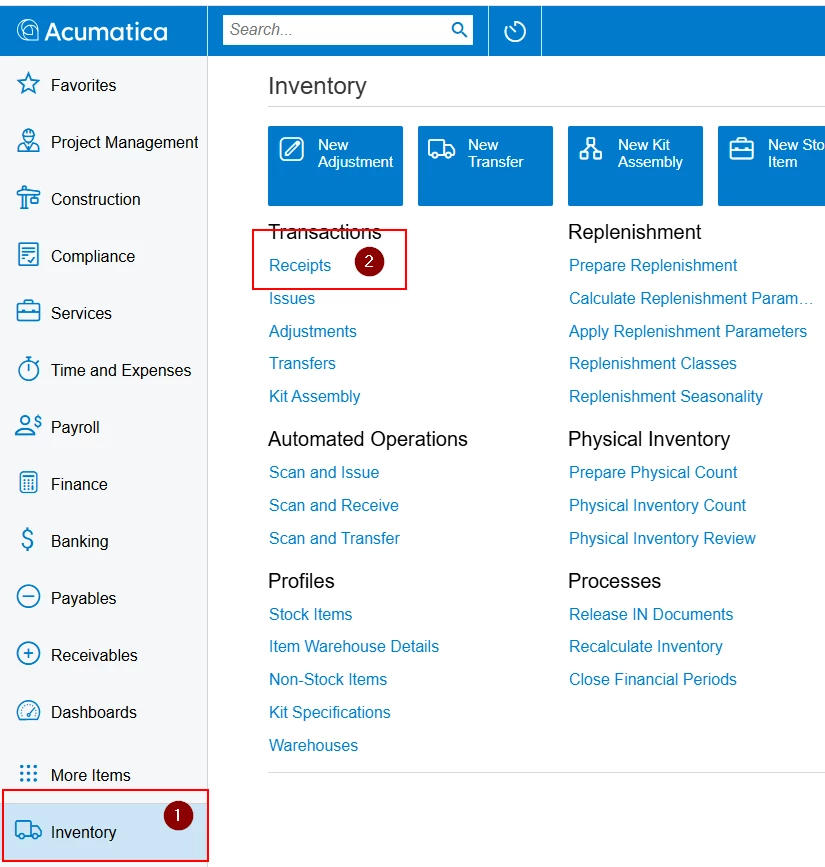825x867 pixels.
Task: Click the New Kit Assembly tile
Action: (x=635, y=166)
